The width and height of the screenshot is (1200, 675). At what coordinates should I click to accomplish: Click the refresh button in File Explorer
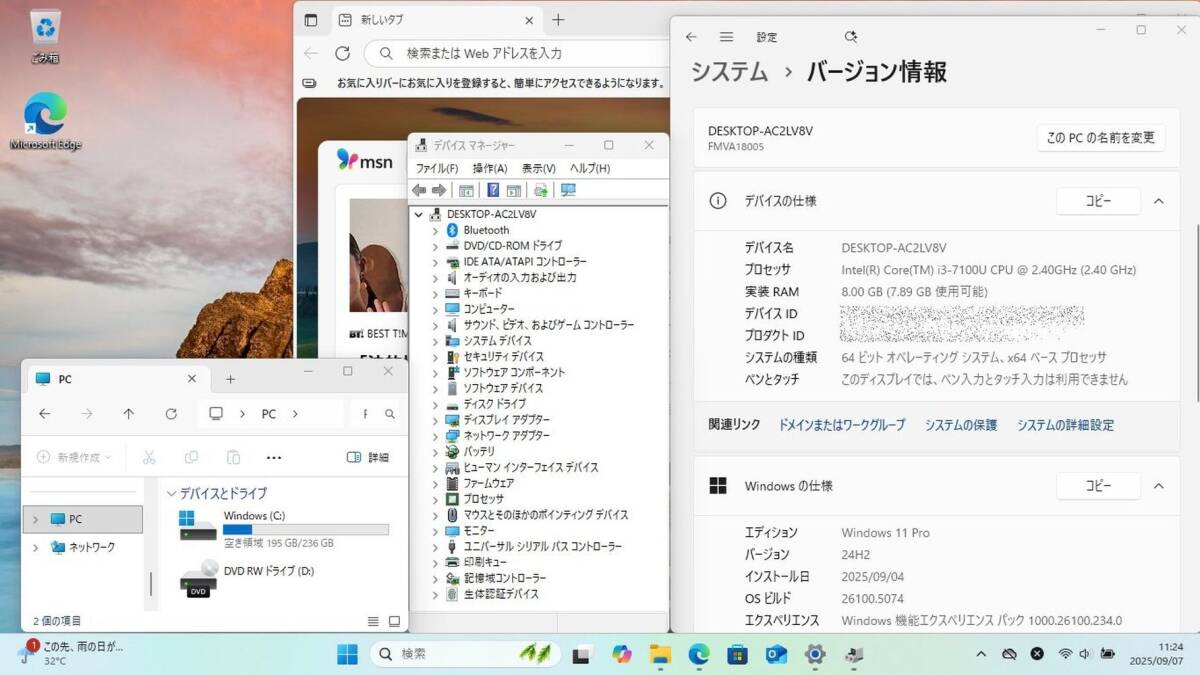(x=171, y=414)
